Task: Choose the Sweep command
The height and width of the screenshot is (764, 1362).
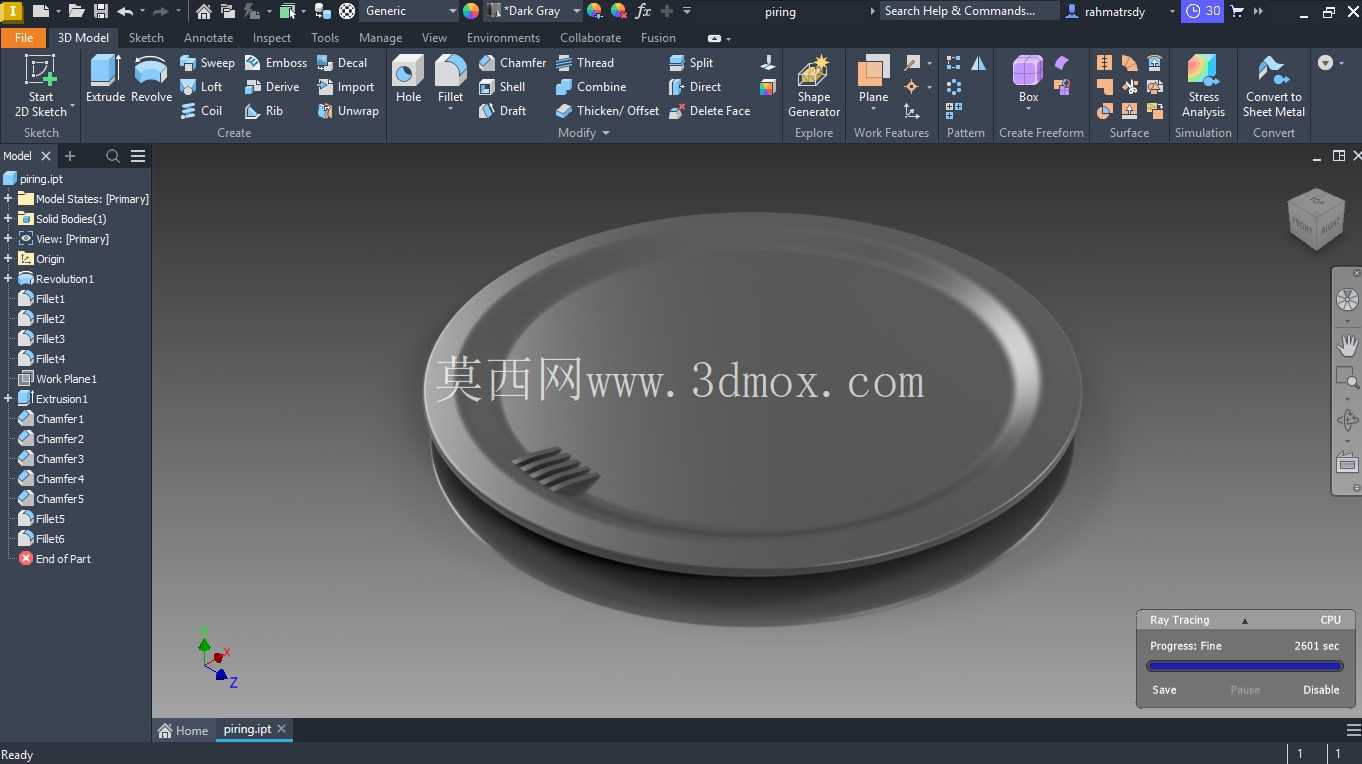Action: [207, 63]
